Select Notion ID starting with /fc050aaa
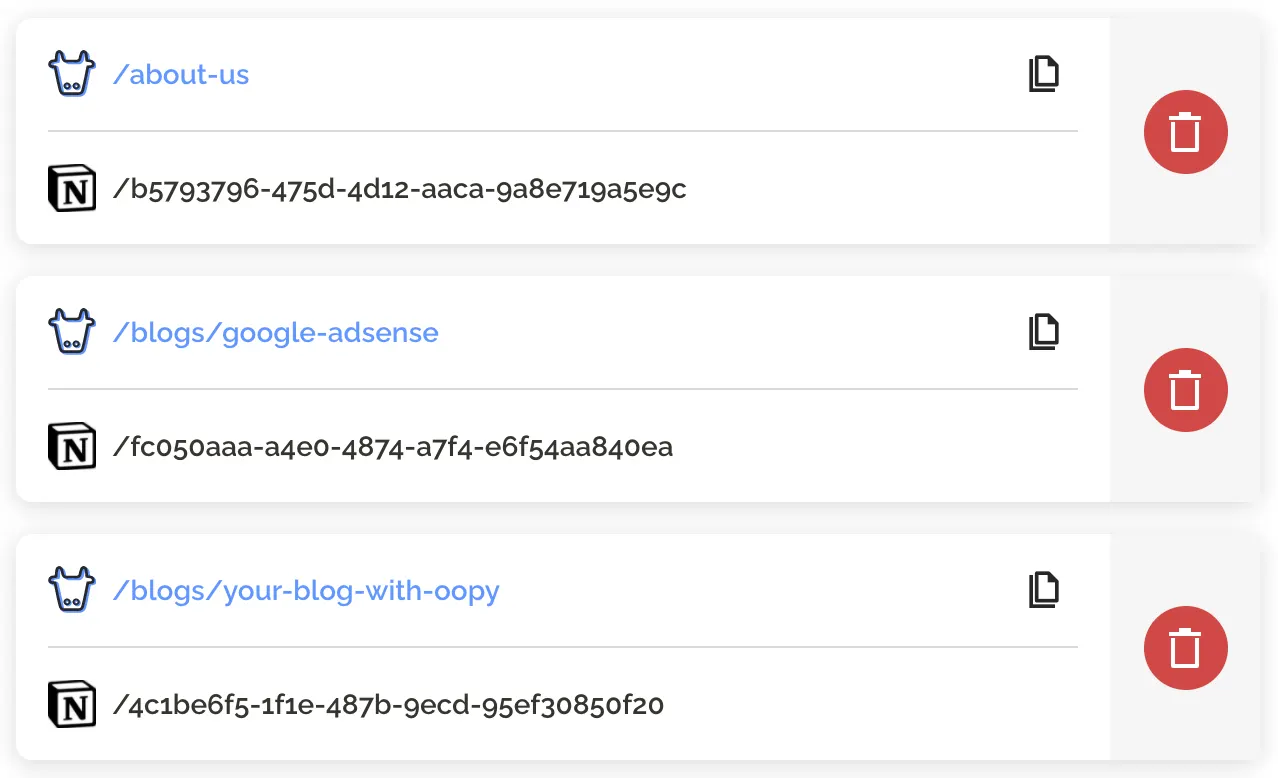Screen dimensions: 1278x778 pyautogui.click(x=393, y=446)
